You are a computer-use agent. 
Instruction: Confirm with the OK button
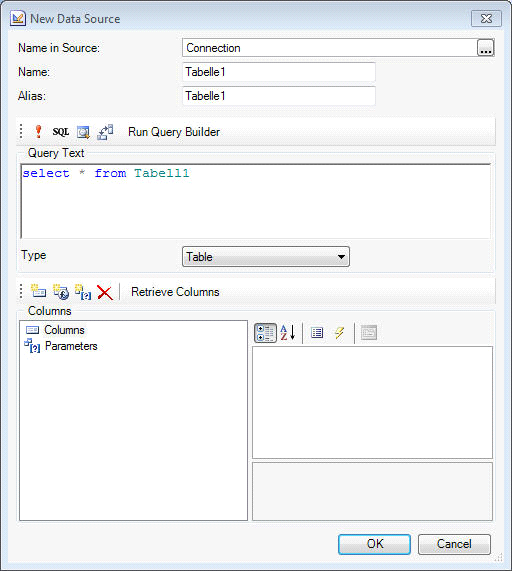click(x=374, y=544)
